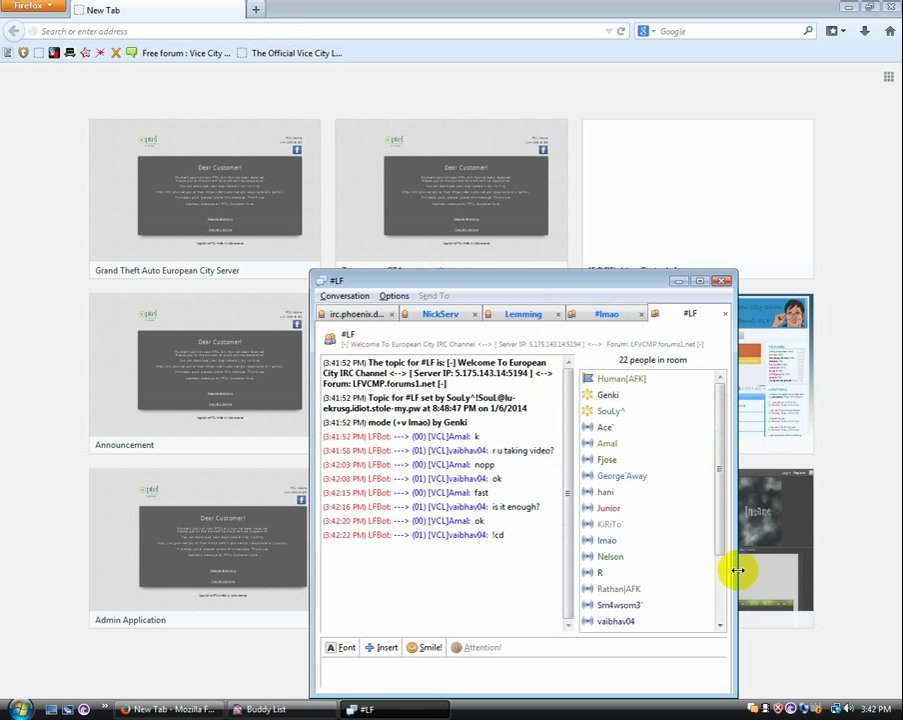Open the Announcement tile thumbnail

[x=199, y=373]
